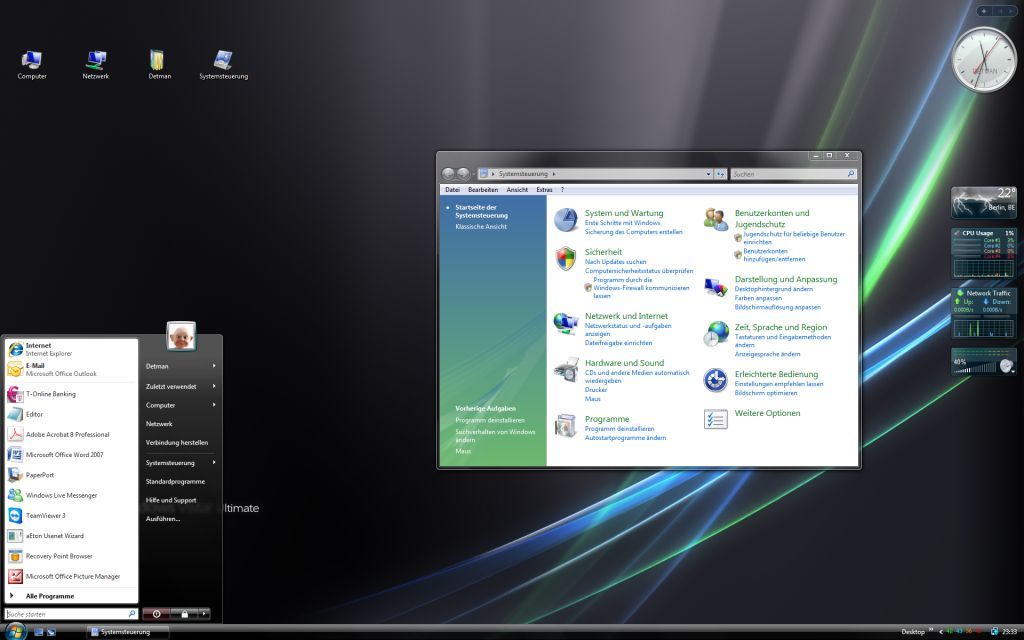
Task: Click the Suche starten input field
Action: (x=71, y=614)
